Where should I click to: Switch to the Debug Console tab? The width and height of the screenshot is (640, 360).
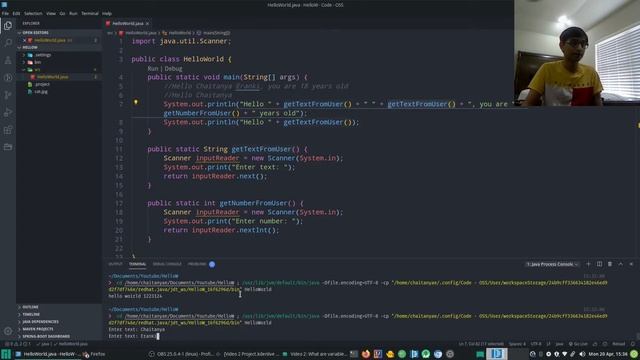(167, 264)
